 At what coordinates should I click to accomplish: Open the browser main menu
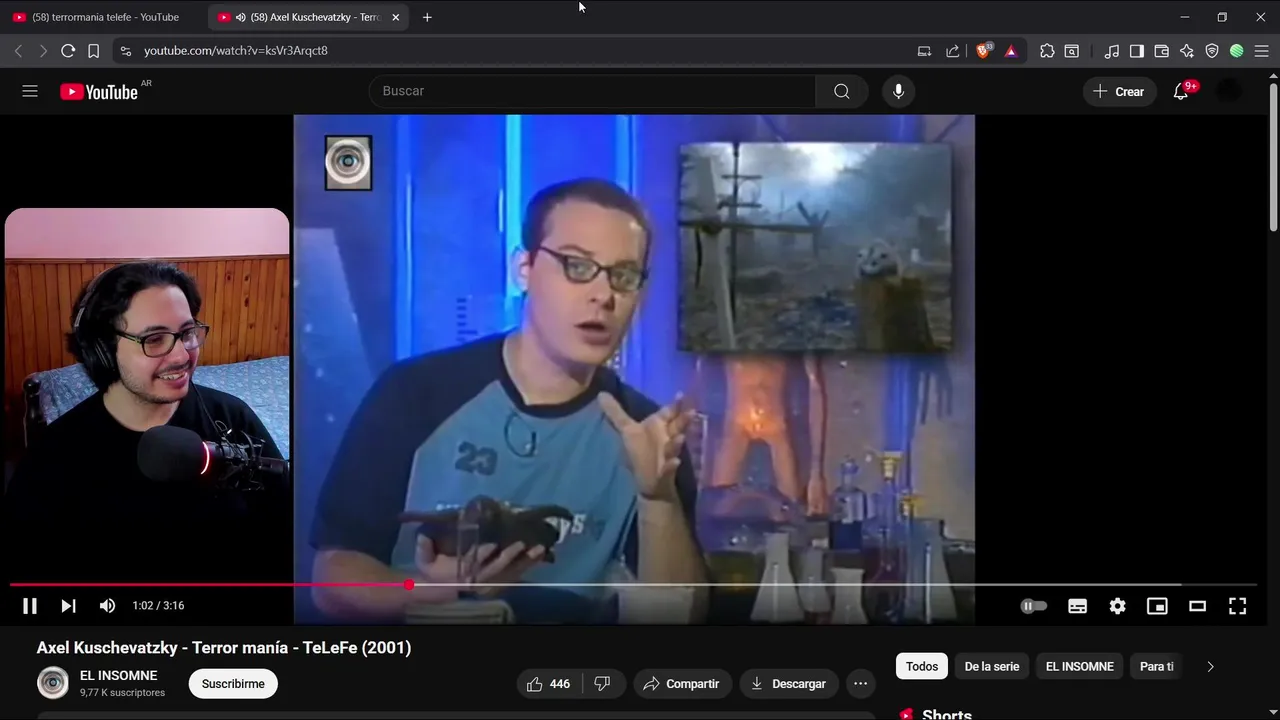tap(1262, 51)
